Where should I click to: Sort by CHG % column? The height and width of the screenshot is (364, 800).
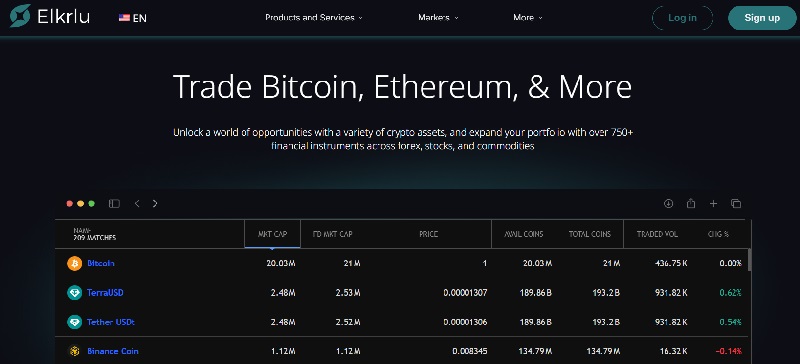click(x=718, y=234)
